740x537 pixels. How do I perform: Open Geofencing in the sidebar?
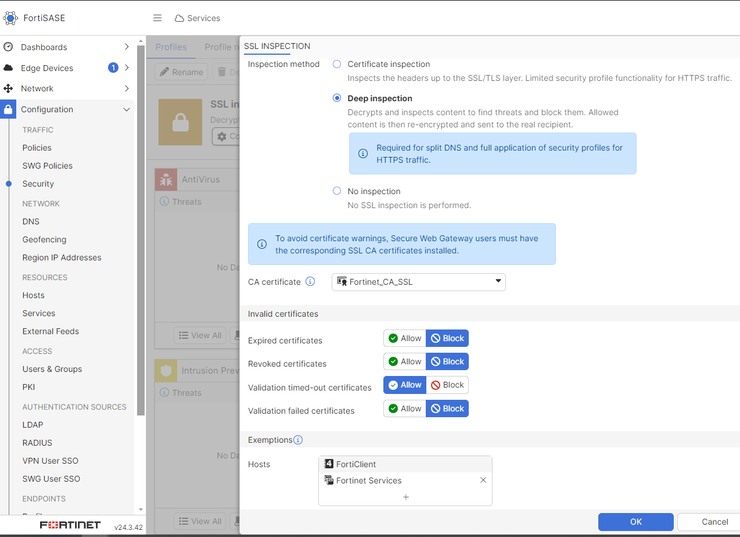click(44, 239)
